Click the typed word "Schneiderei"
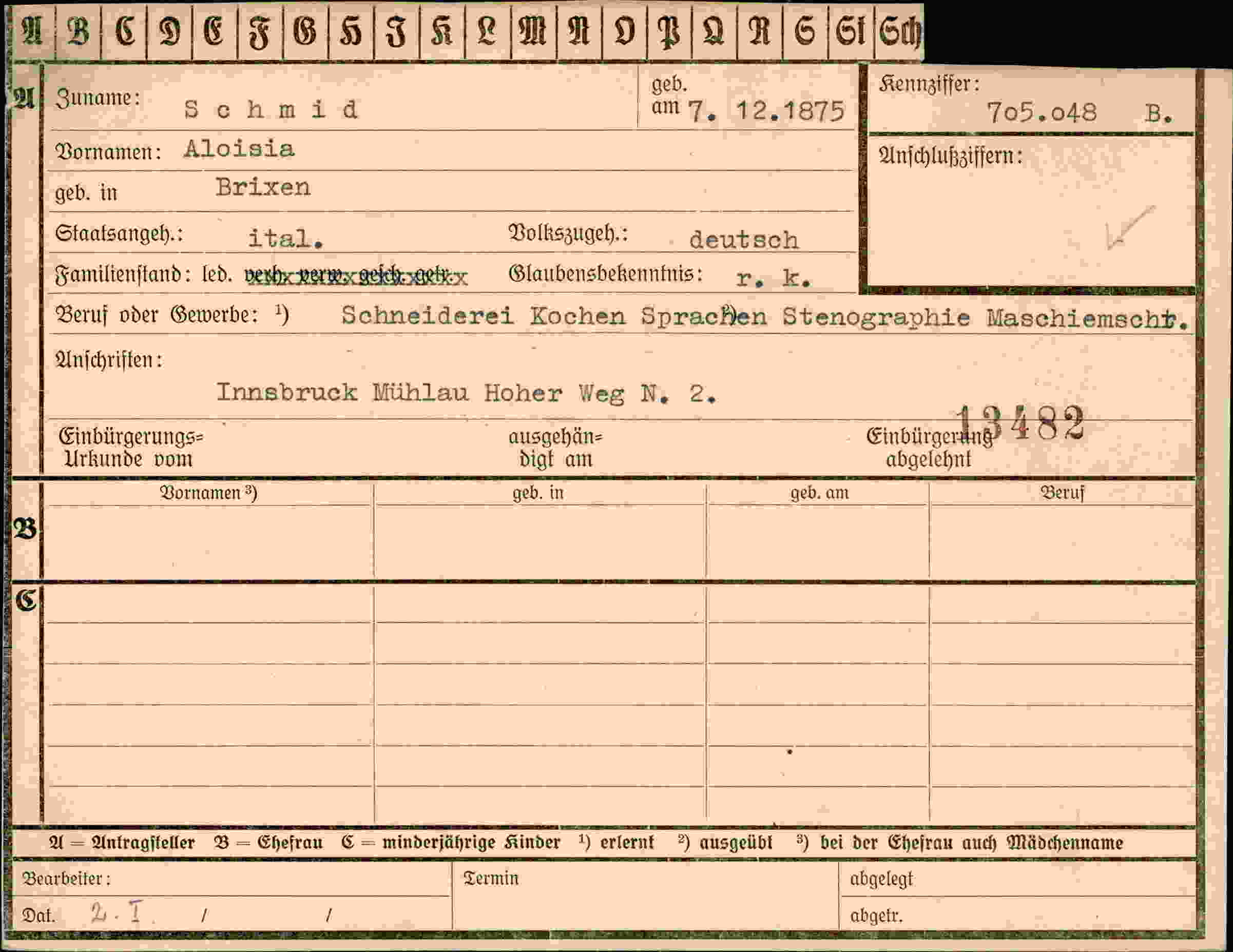 (x=428, y=316)
